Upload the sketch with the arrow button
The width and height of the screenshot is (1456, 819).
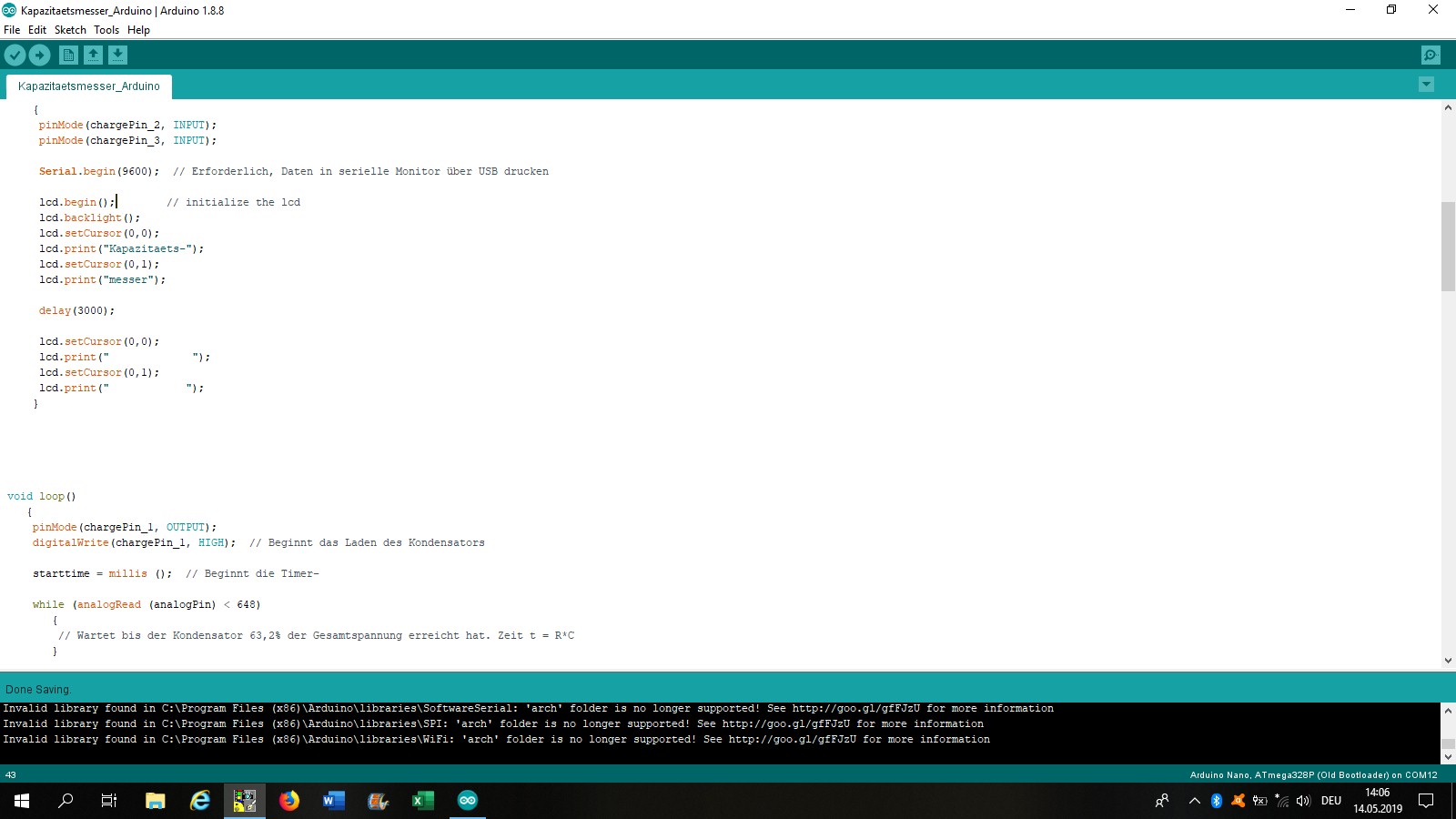[x=39, y=56]
